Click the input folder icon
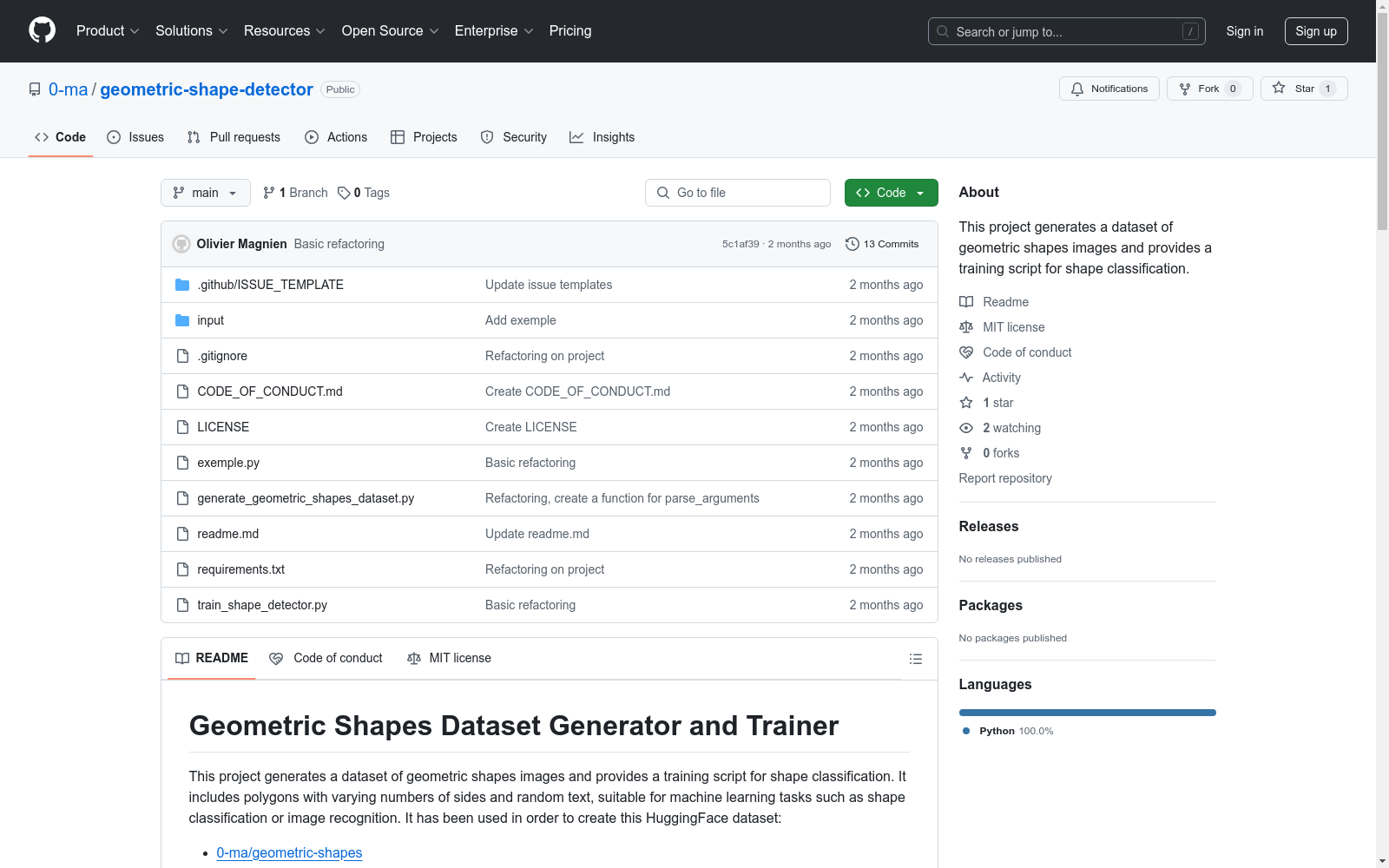This screenshot has width=1389, height=868. (182, 320)
